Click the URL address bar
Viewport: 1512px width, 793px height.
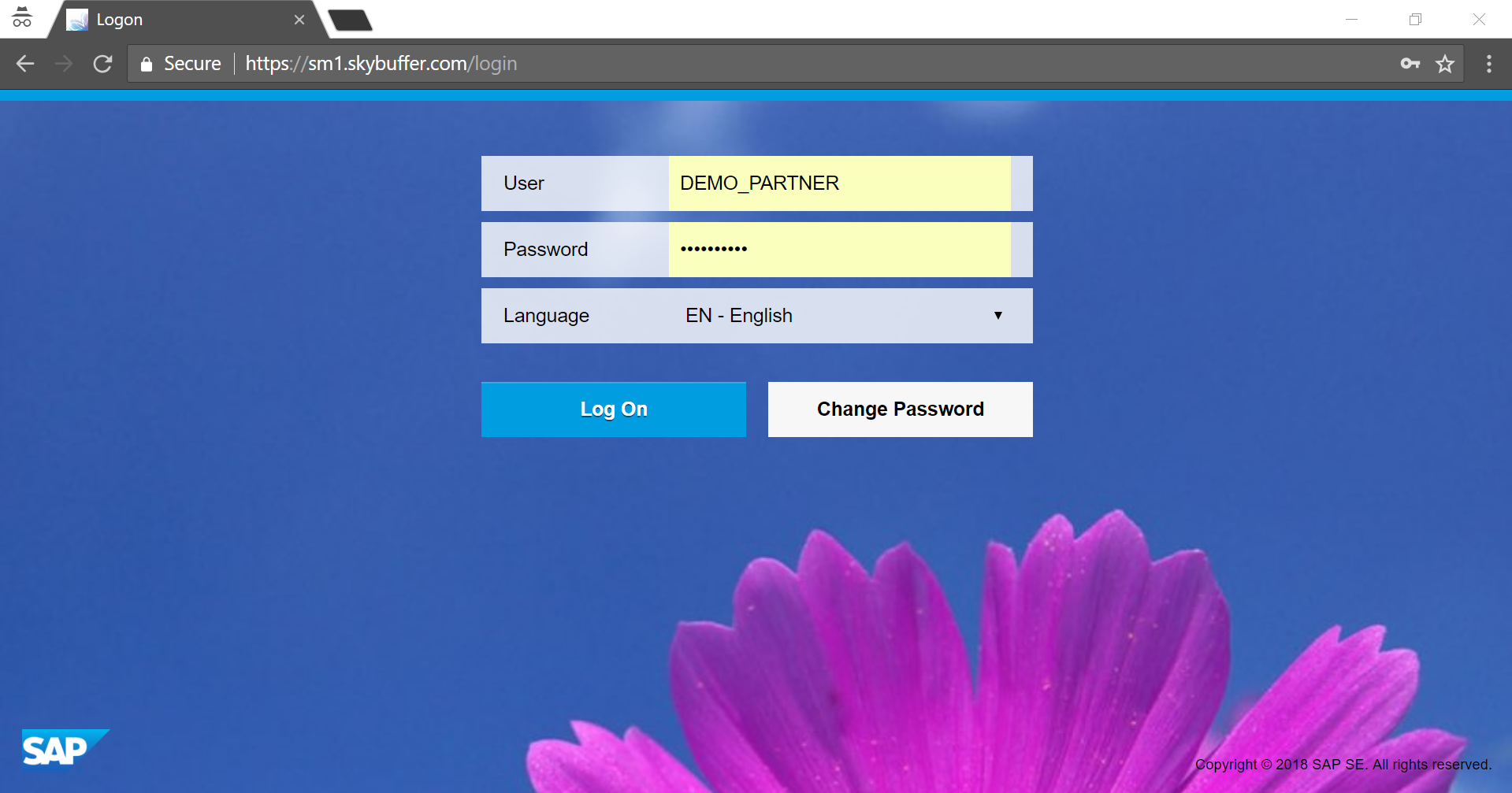pyautogui.click(x=795, y=64)
